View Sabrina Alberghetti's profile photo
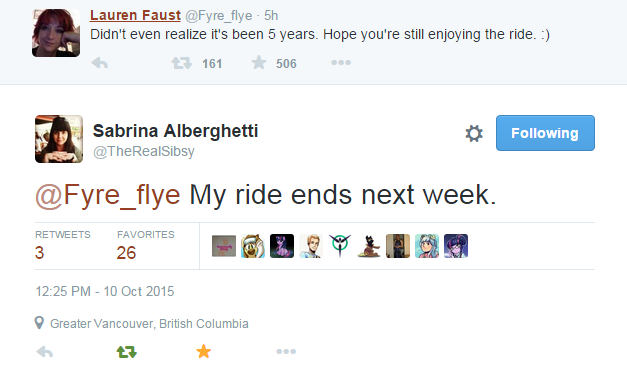 (59, 139)
